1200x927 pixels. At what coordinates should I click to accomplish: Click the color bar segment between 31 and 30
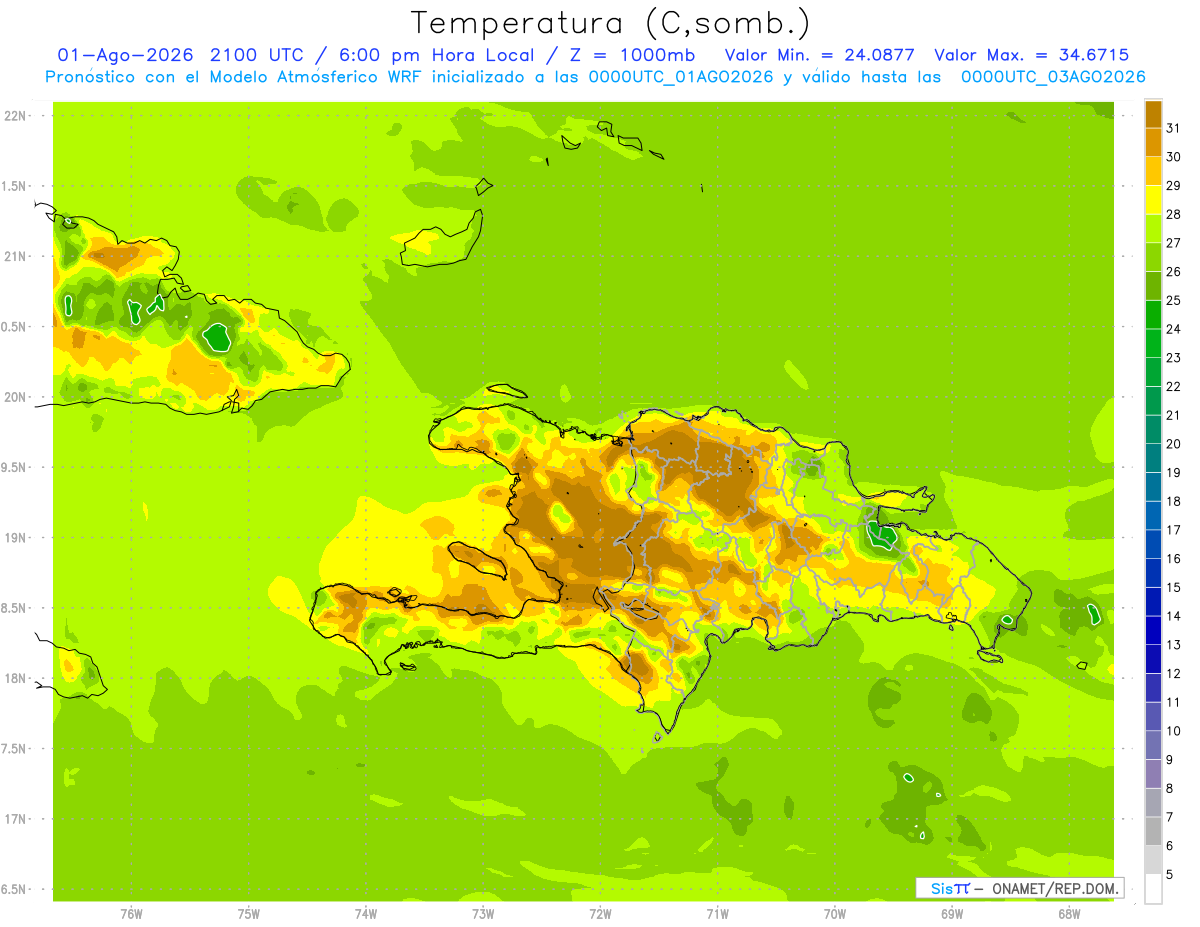click(x=1153, y=142)
